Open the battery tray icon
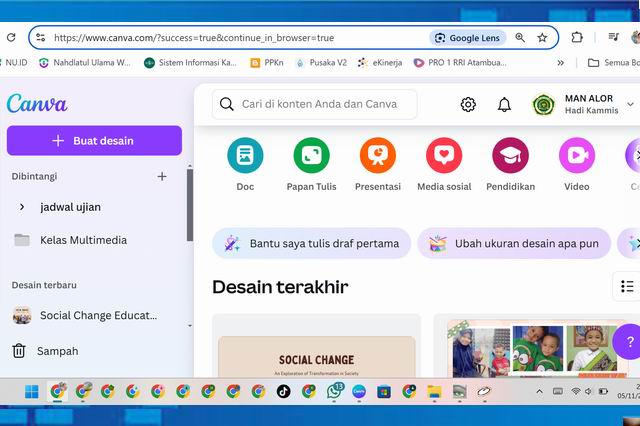The height and width of the screenshot is (426, 640). coord(603,391)
